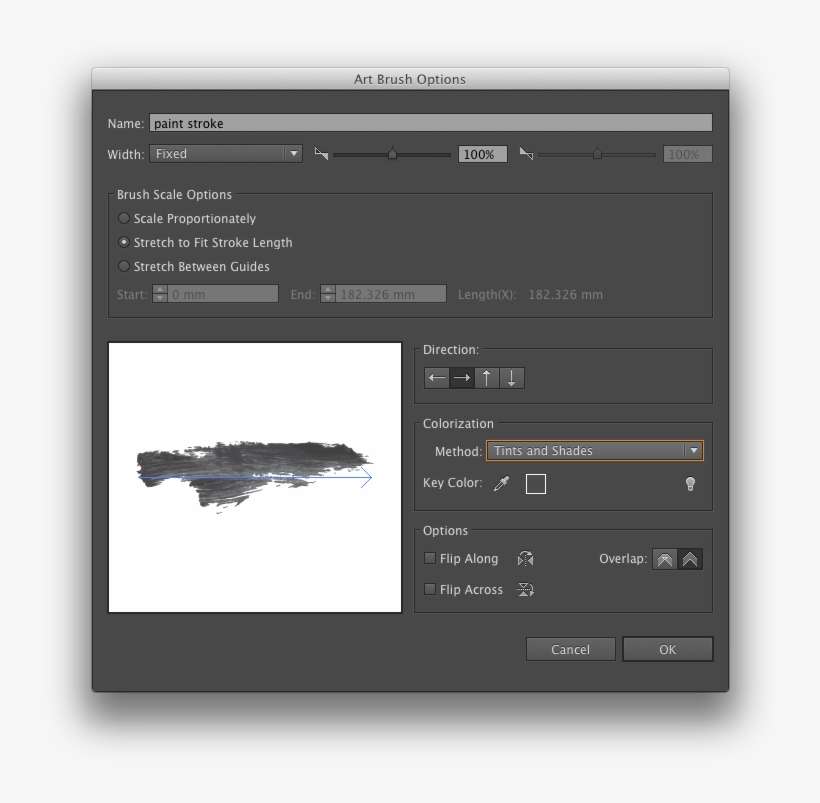820x803 pixels.
Task: Click the width slider thumb
Action: point(392,153)
